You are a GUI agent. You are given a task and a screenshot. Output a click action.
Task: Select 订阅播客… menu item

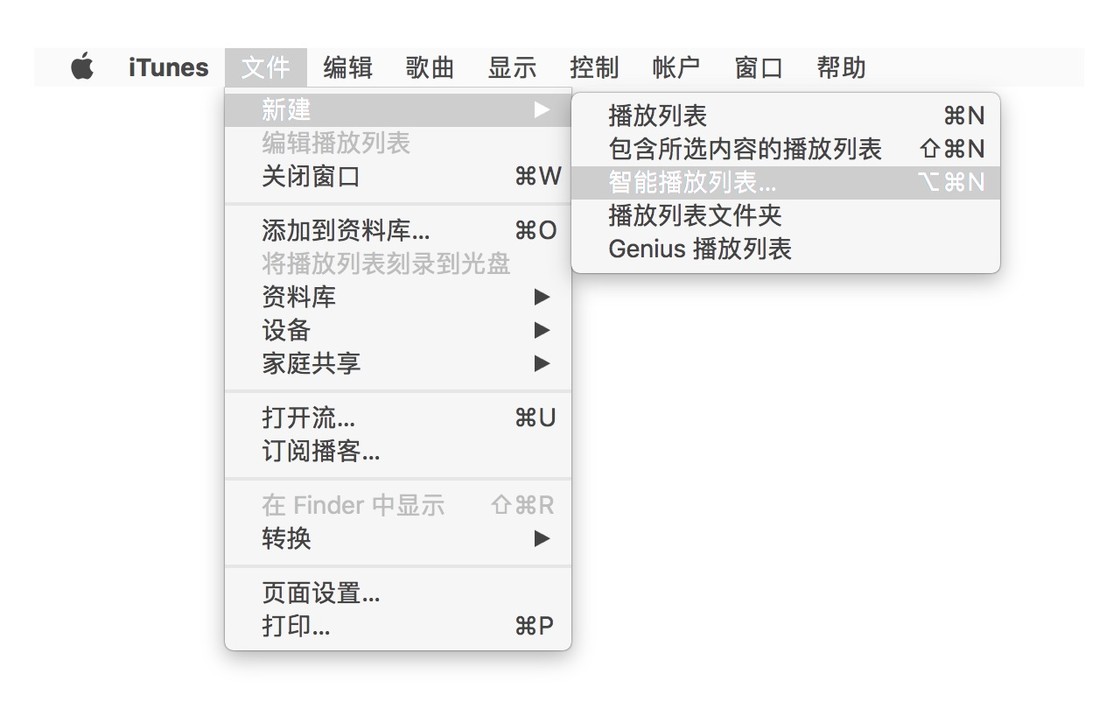[x=398, y=451]
